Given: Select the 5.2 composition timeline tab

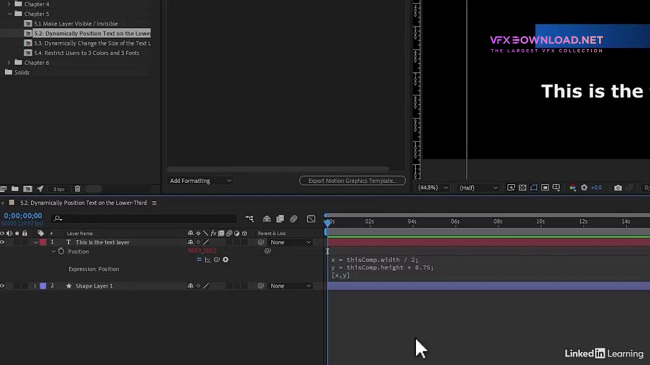Looking at the screenshot, I should (x=83, y=203).
